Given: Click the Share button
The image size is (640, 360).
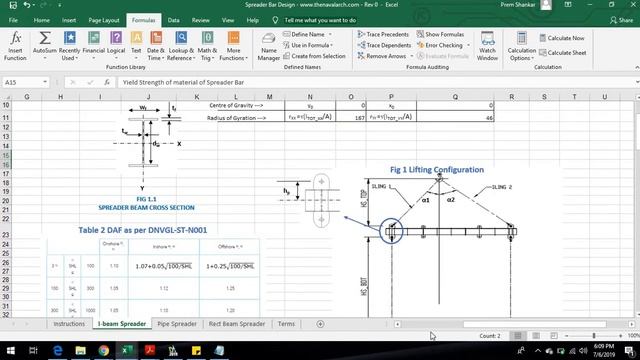Looking at the screenshot, I should coord(621,20).
